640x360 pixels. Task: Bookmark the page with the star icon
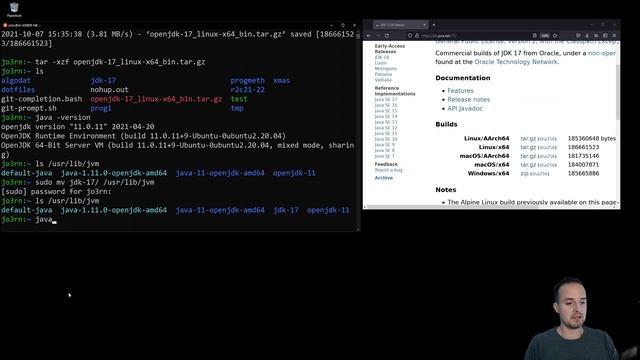pos(555,36)
